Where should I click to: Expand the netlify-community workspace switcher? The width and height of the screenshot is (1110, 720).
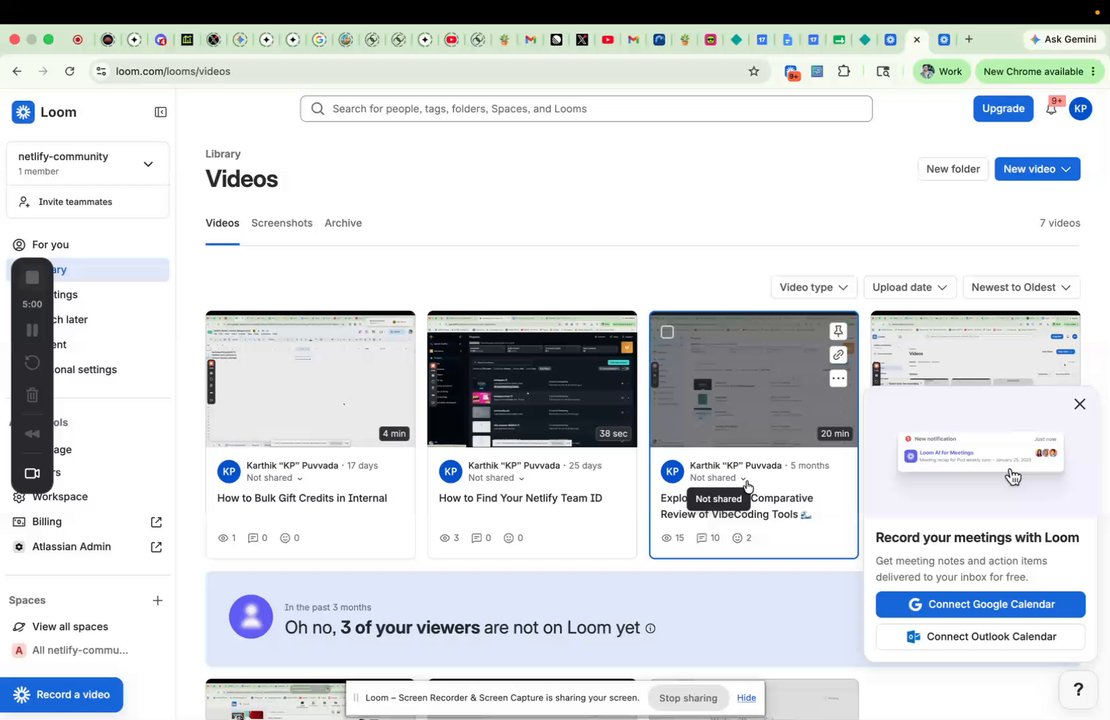[x=88, y=164]
